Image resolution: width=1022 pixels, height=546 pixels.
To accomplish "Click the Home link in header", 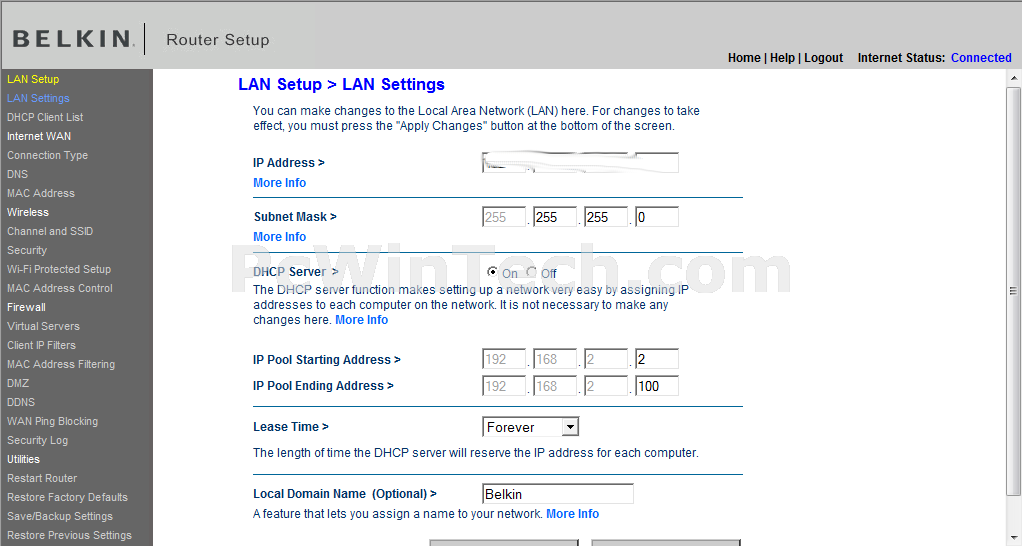I will tap(744, 58).
